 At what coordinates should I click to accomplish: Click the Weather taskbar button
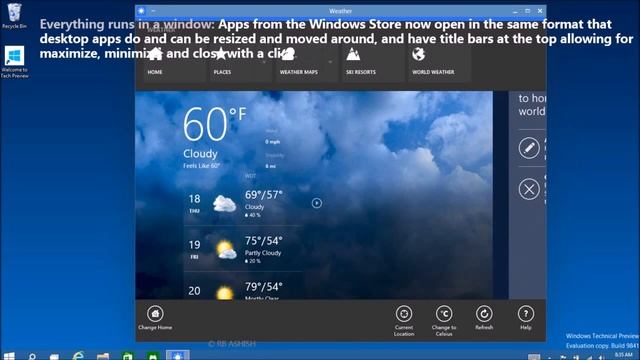(178, 356)
